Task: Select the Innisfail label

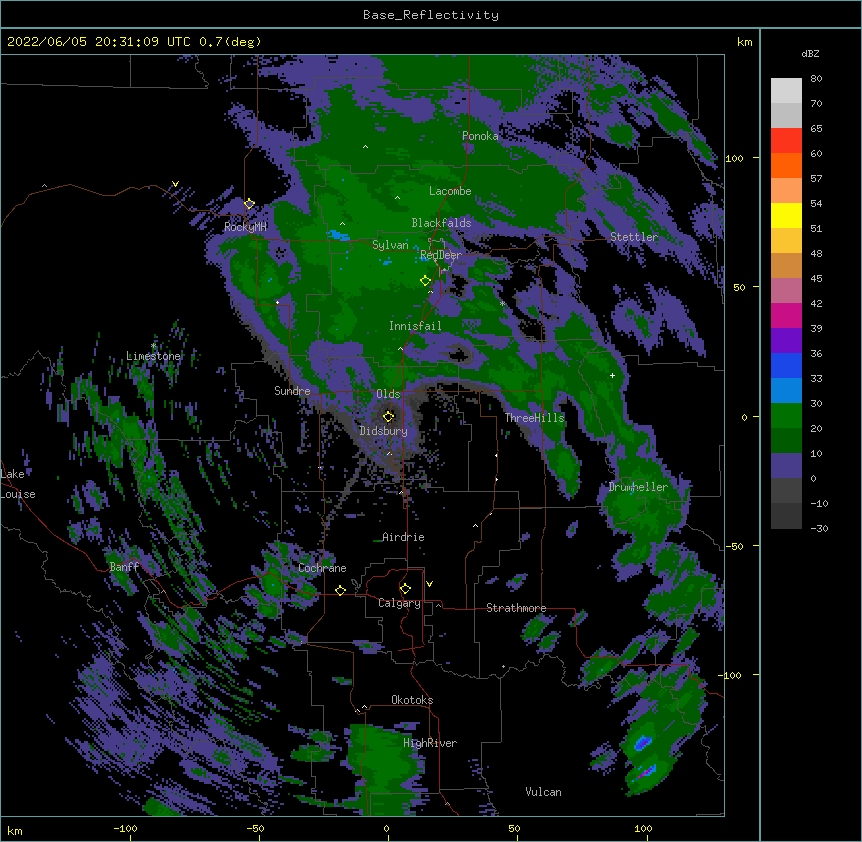Action: pos(415,326)
